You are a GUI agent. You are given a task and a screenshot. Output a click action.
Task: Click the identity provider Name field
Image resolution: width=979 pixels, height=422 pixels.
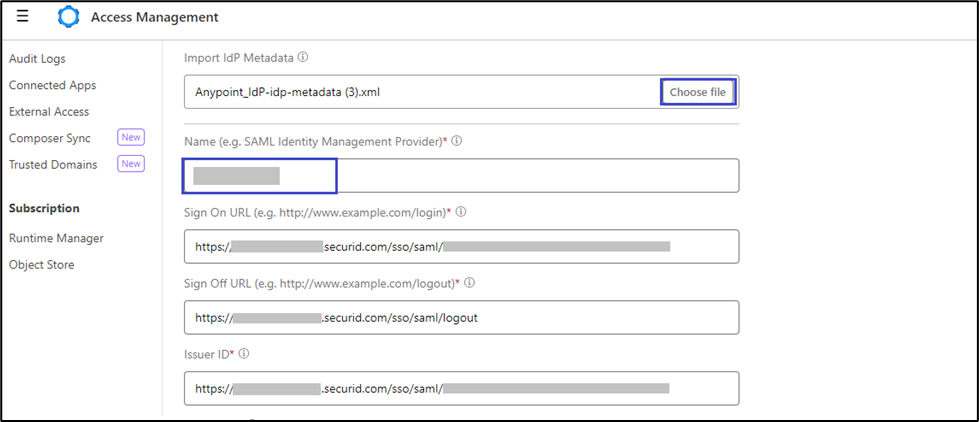coord(461,176)
